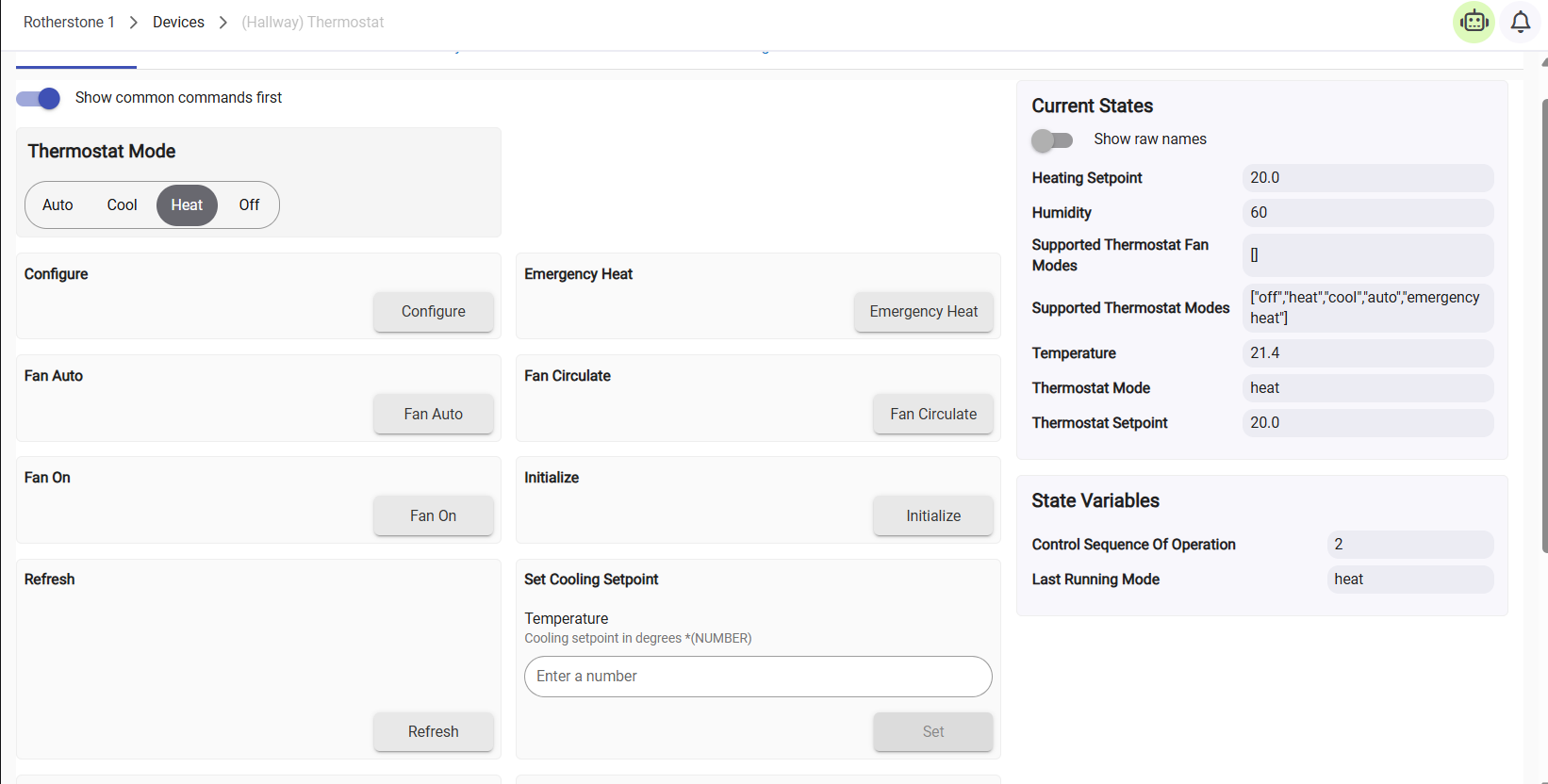Switch thermostat mode to Cool

(x=122, y=205)
